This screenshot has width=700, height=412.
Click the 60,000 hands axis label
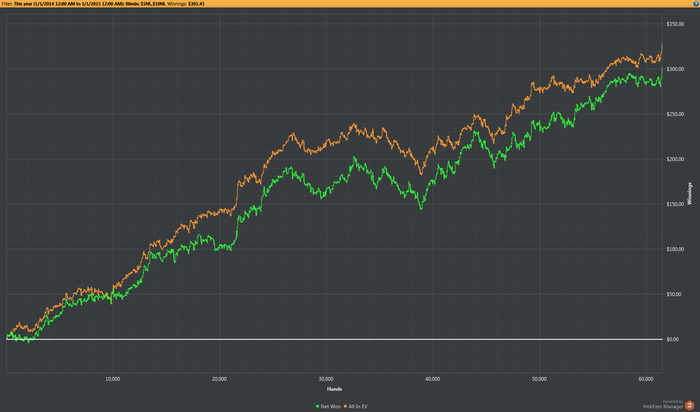(646, 379)
